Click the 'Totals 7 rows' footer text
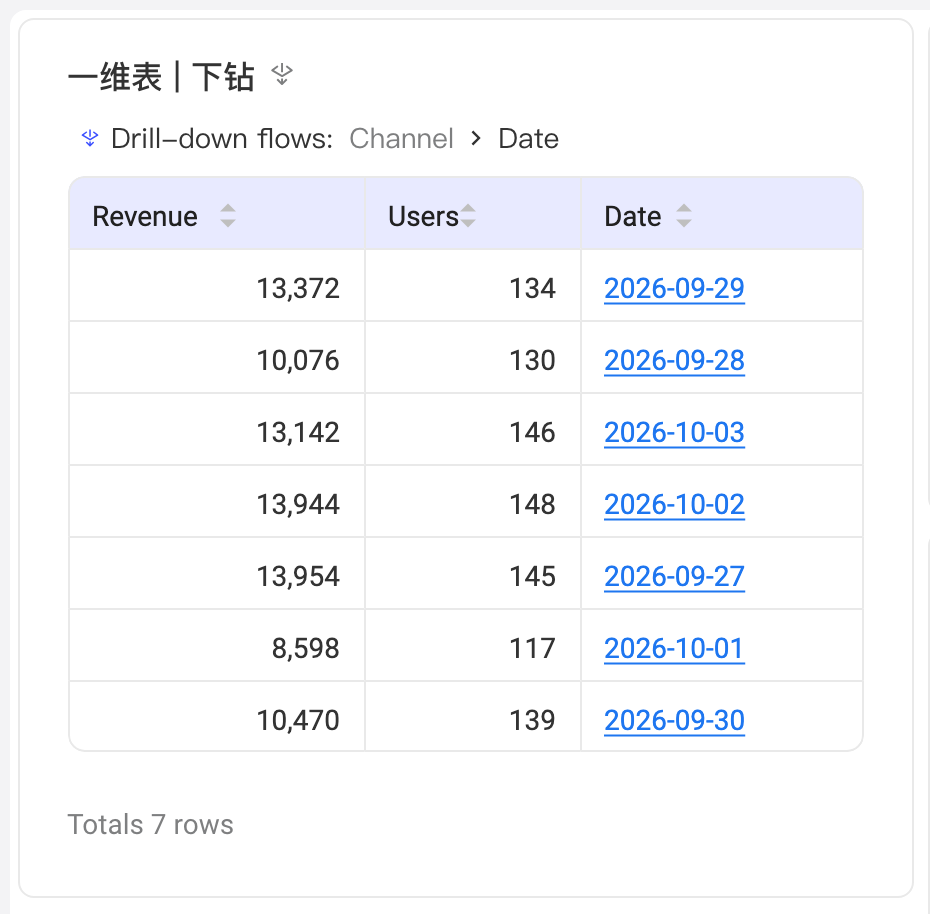The width and height of the screenshot is (930, 914). (x=151, y=824)
